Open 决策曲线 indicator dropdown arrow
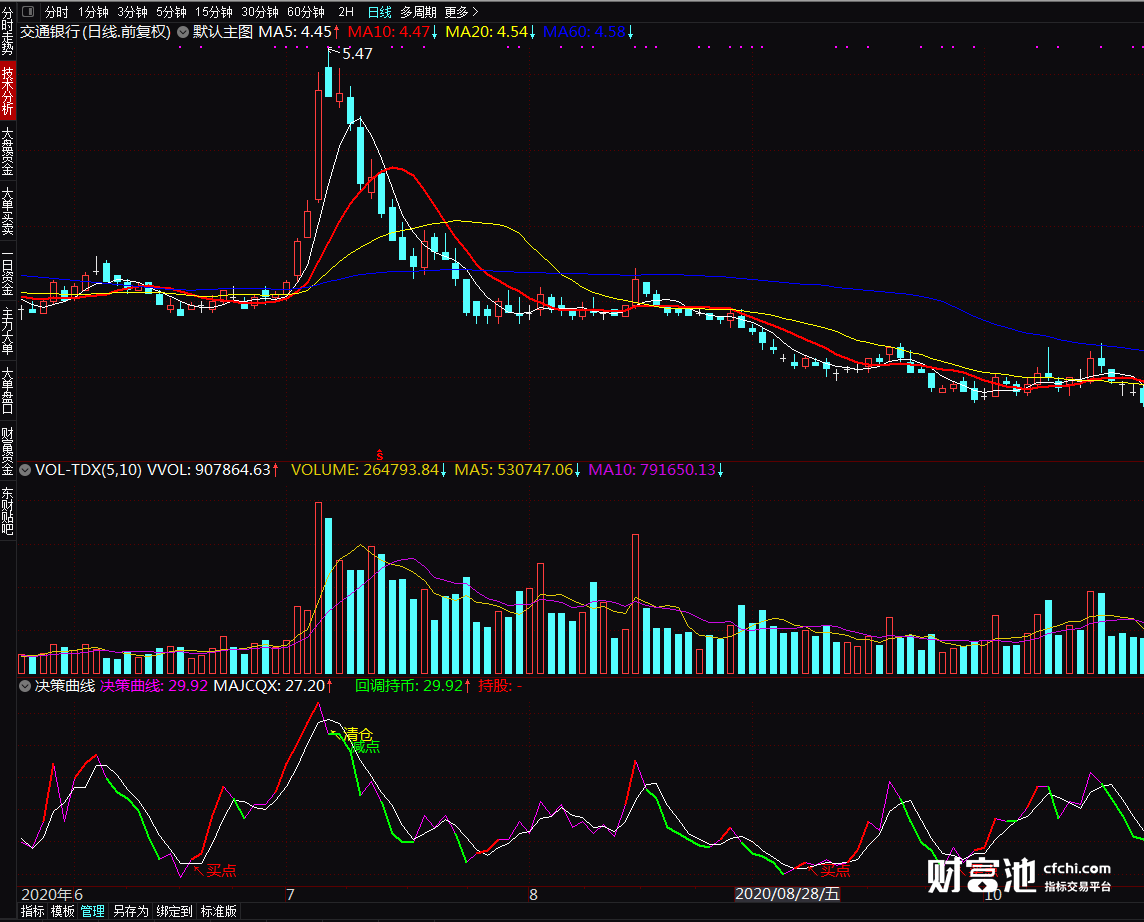Screen dimensions: 1144x922 click(25, 686)
